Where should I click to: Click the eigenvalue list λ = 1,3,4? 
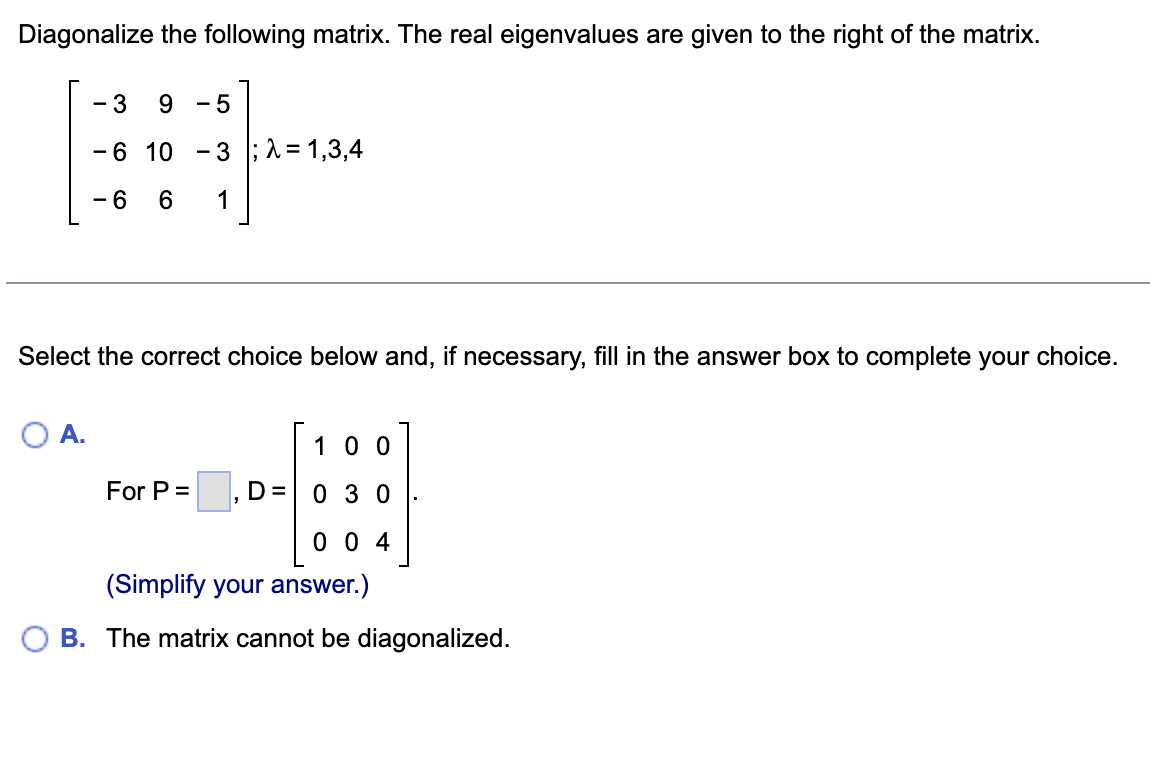(317, 149)
